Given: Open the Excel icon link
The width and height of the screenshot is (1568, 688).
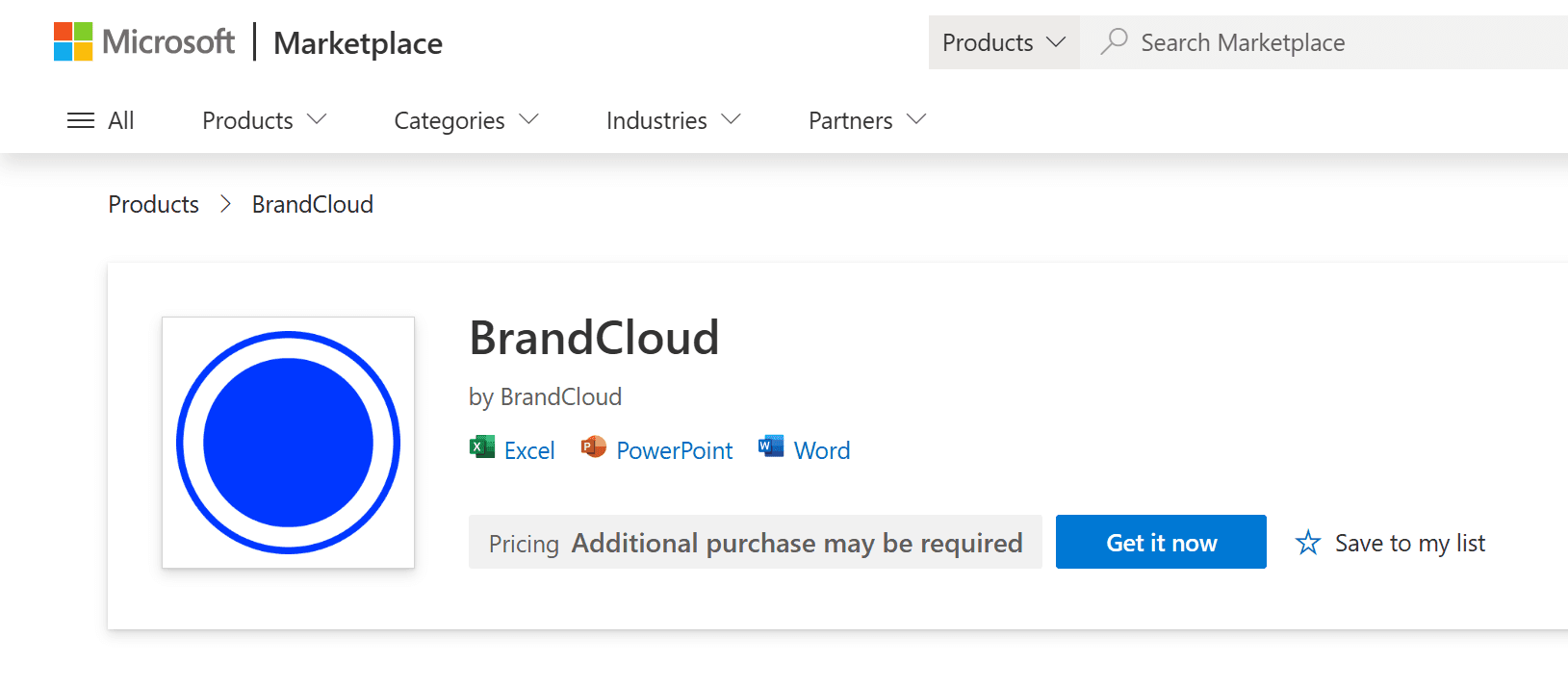Looking at the screenshot, I should pos(481,447).
